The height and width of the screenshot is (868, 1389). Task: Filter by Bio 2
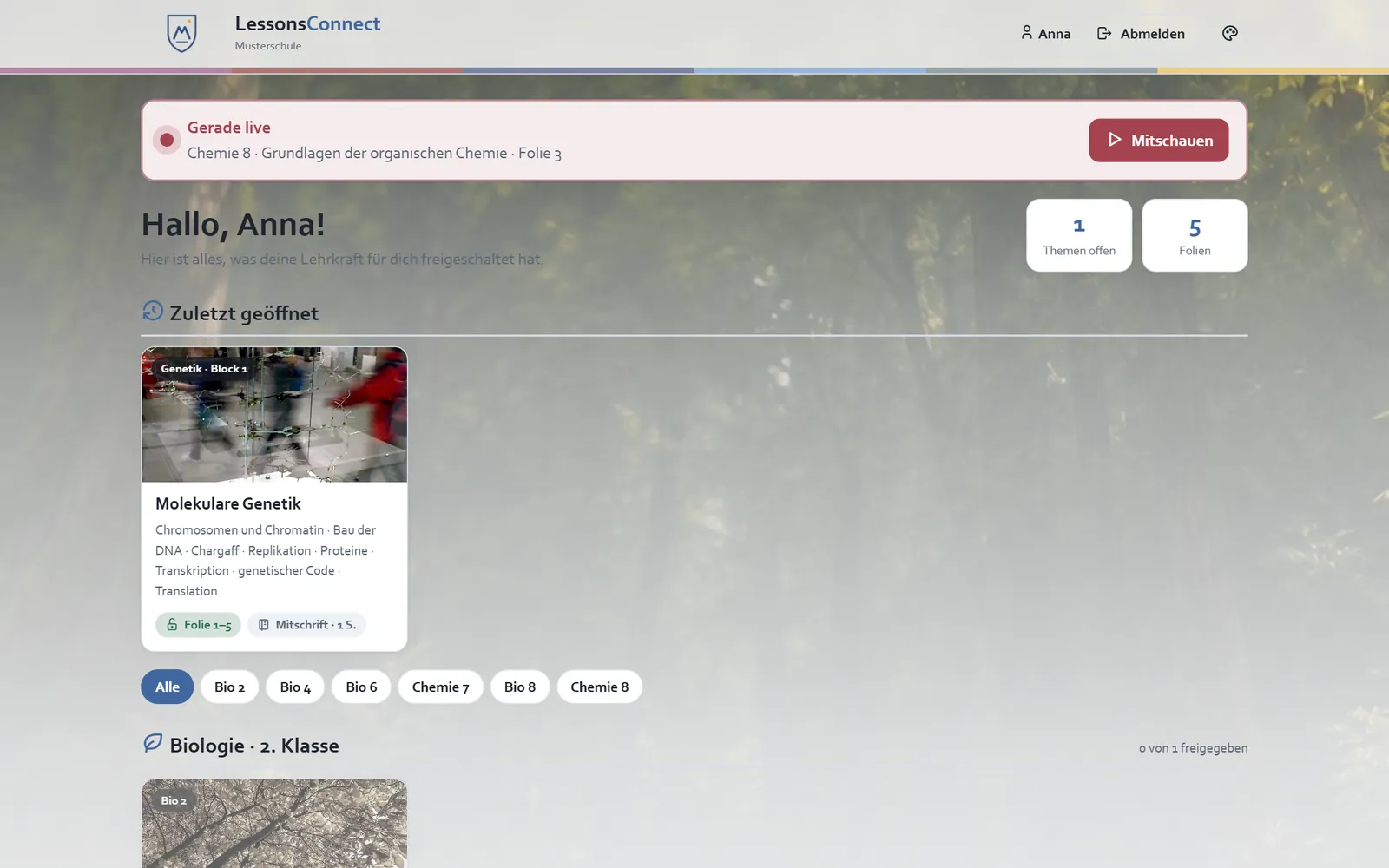pos(229,687)
